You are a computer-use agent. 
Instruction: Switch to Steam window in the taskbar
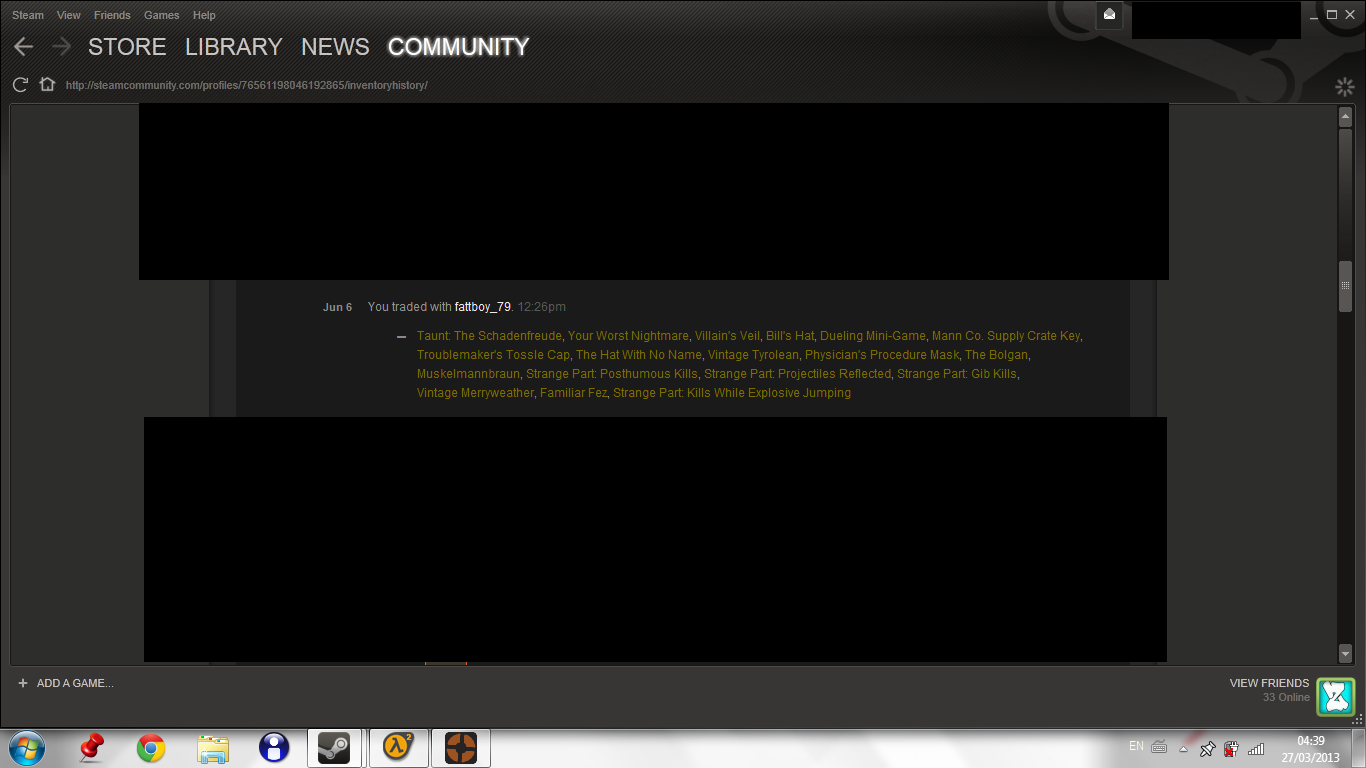[x=334, y=748]
